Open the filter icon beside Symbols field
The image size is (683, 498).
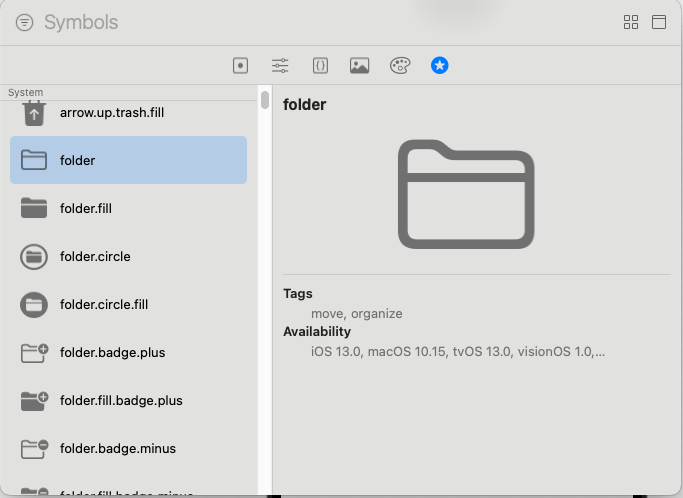(24, 22)
